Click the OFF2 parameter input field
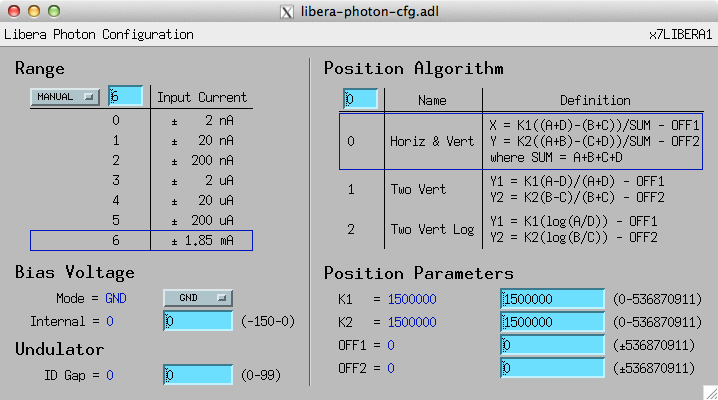The height and width of the screenshot is (400, 718). click(552, 368)
